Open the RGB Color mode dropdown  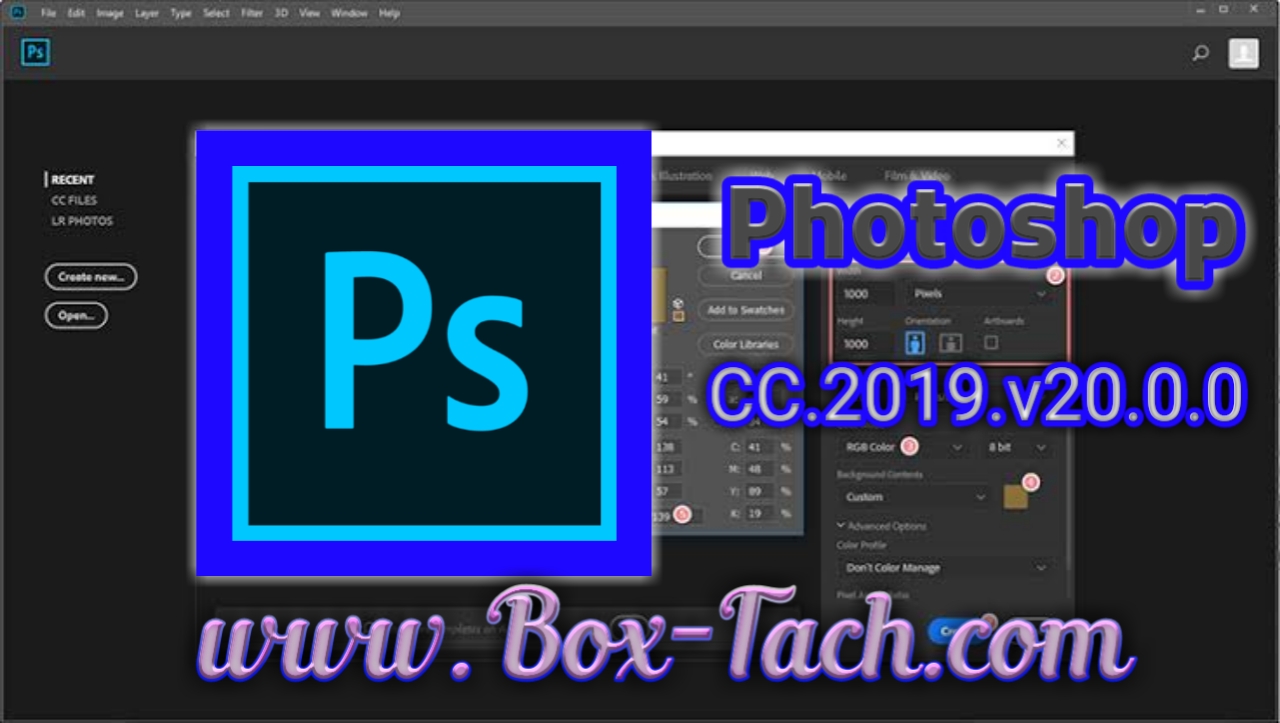pyautogui.click(x=903, y=447)
